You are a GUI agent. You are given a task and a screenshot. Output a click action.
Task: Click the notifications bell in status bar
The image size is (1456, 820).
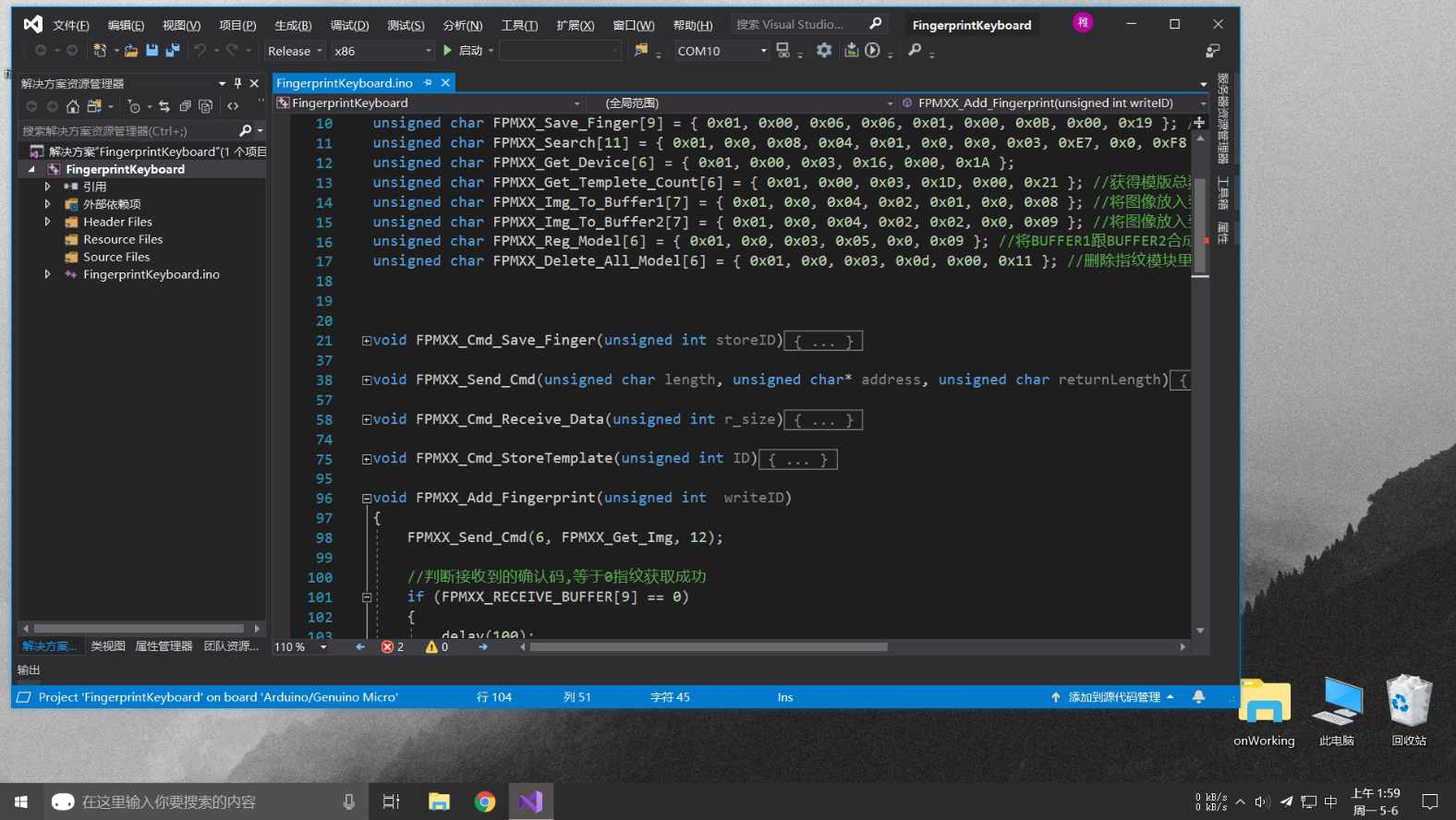1198,697
